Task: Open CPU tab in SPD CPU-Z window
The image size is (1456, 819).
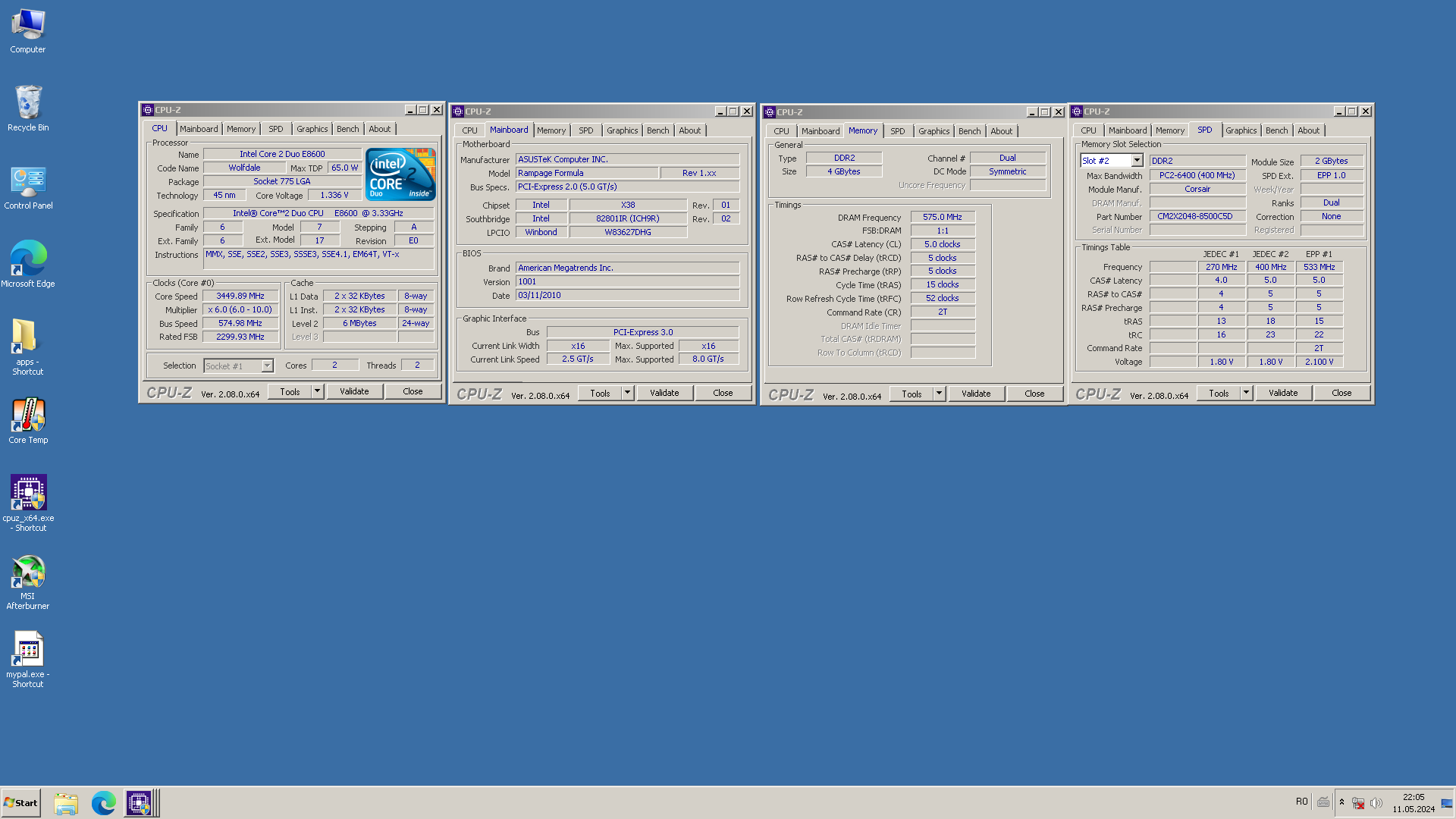Action: pos(1089,130)
